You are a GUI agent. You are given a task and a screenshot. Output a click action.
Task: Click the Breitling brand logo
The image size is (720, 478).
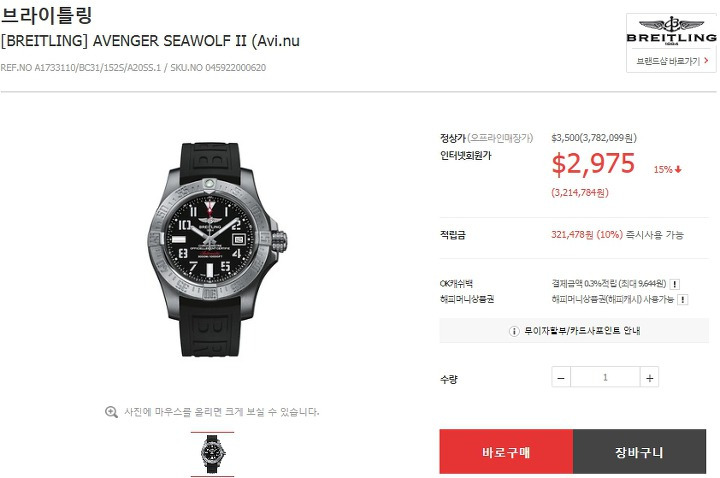click(x=671, y=31)
